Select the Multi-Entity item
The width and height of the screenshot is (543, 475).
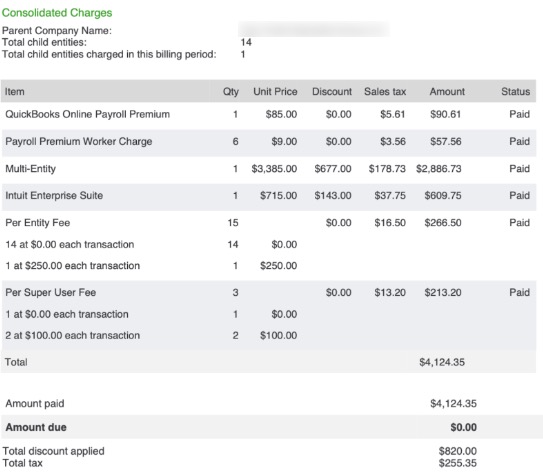pyautogui.click(x=30, y=169)
